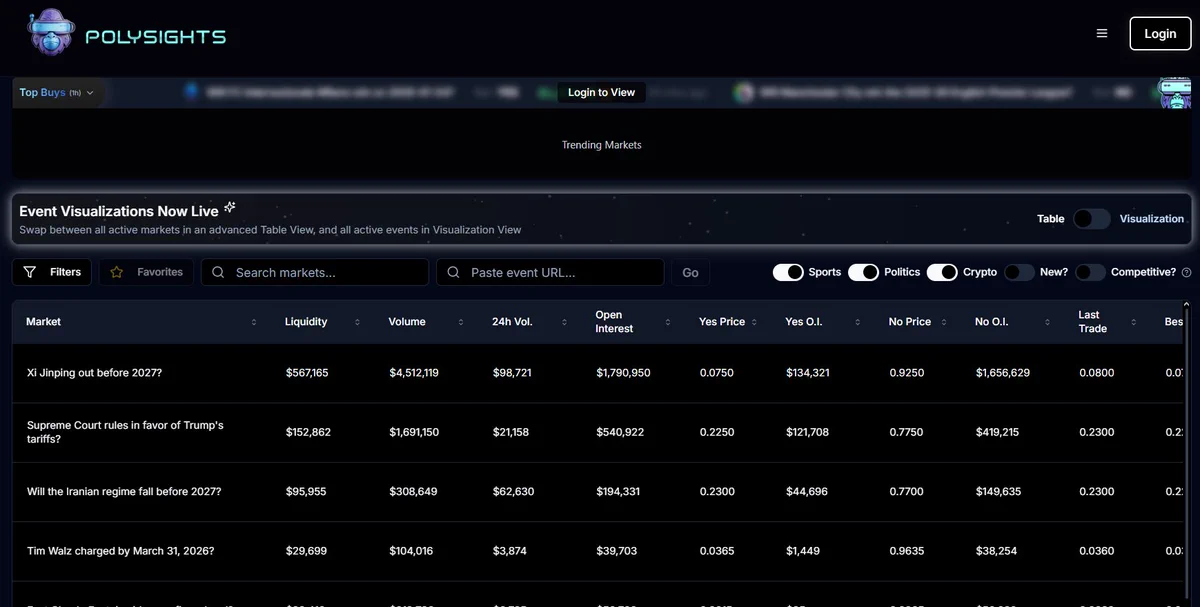This screenshot has width=1200, height=607.
Task: Click the search magnifier icon in Search markets
Action: (218, 272)
